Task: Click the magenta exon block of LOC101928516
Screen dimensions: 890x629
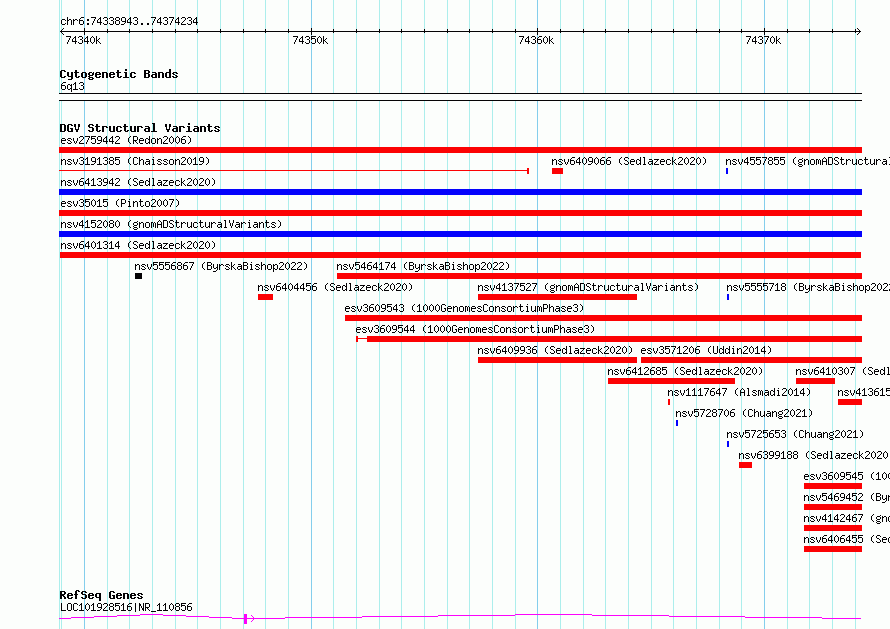Action: click(x=245, y=619)
